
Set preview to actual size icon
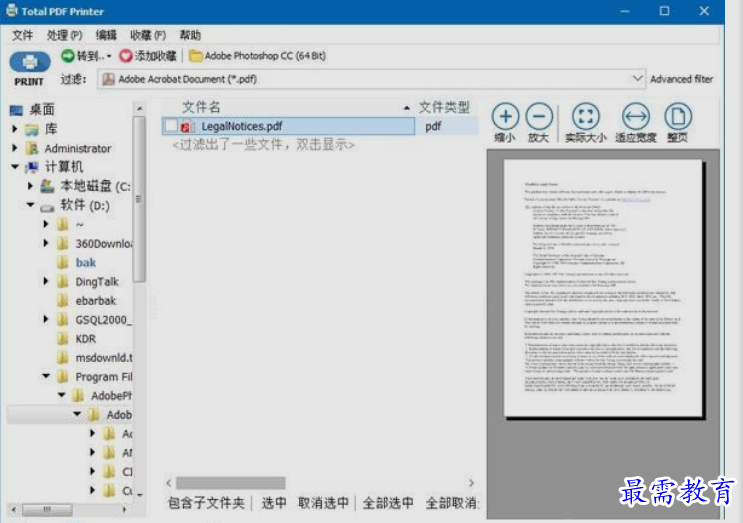point(586,116)
